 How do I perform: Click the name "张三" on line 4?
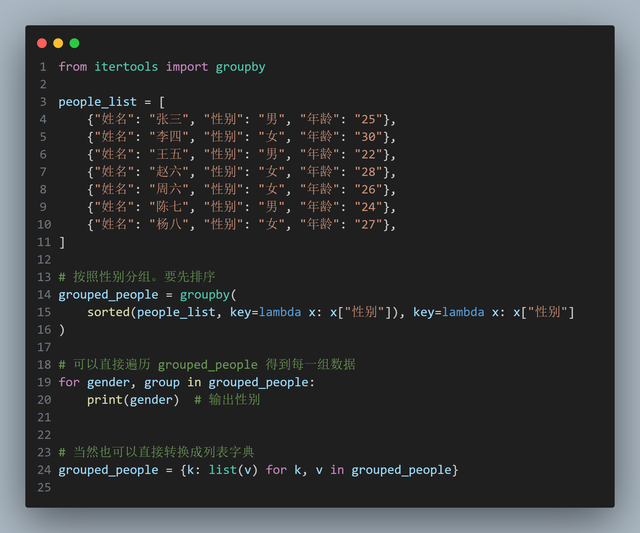point(169,119)
